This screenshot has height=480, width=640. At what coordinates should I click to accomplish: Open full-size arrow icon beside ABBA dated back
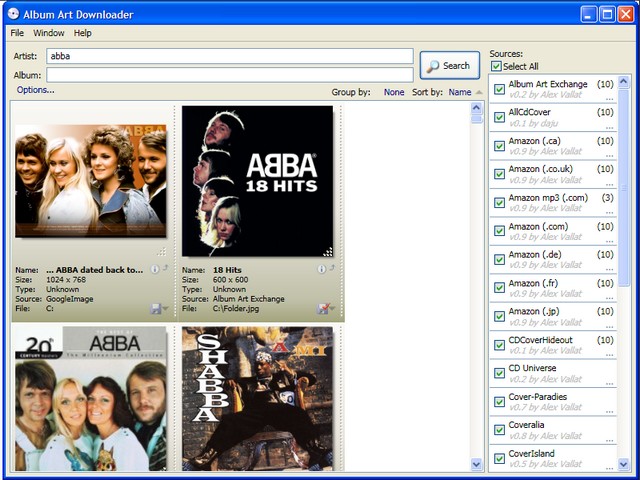click(x=165, y=268)
